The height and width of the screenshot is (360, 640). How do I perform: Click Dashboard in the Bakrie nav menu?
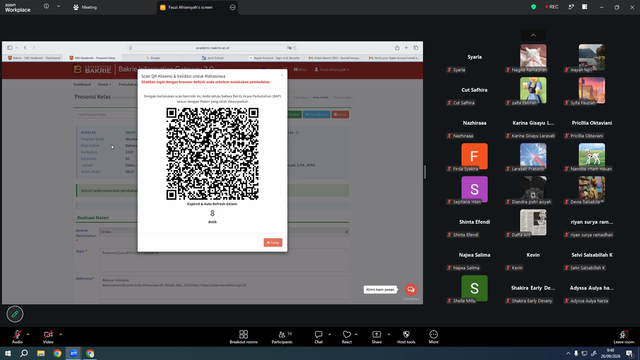tap(82, 84)
